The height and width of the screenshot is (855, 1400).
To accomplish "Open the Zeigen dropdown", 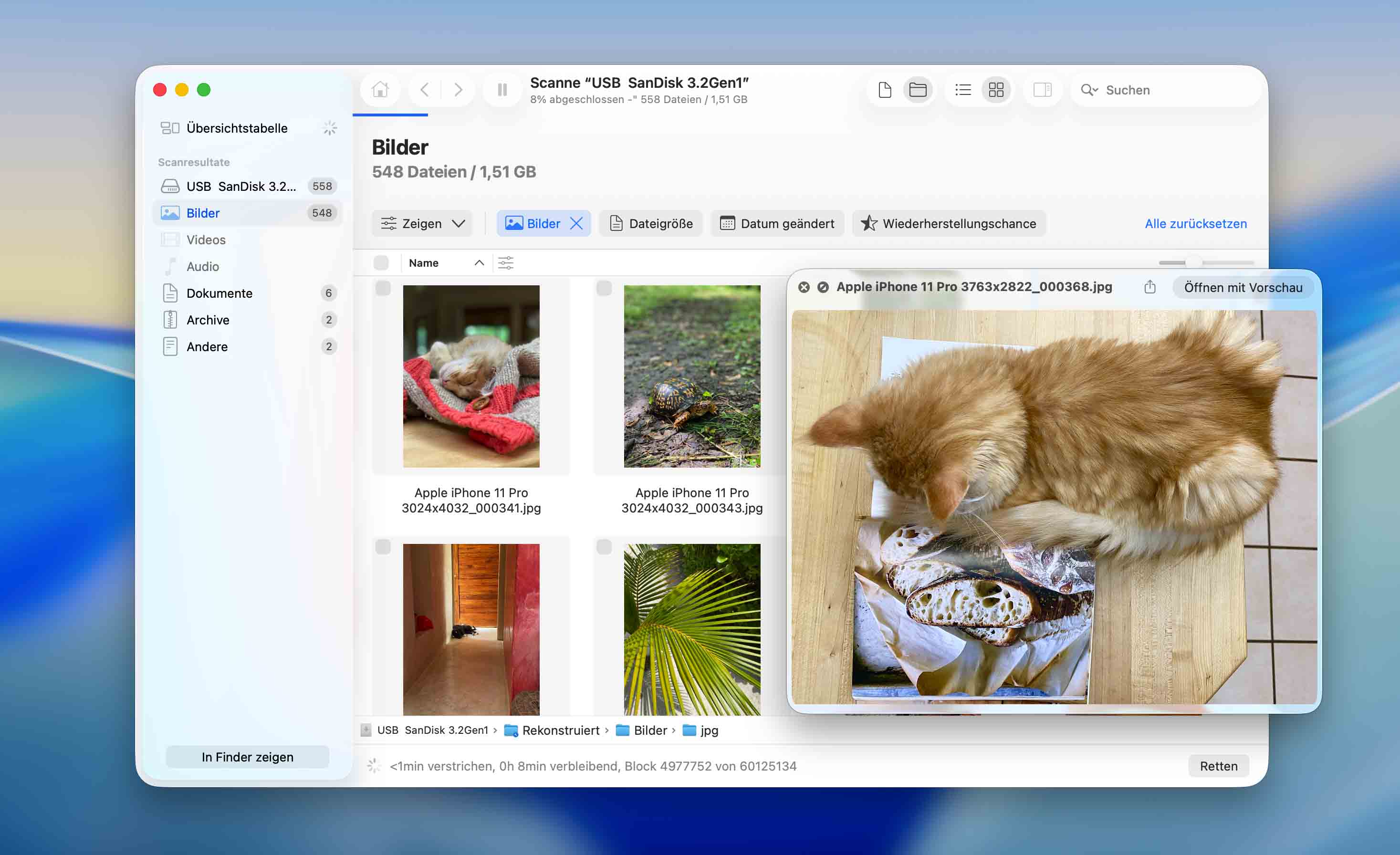I will (422, 223).
